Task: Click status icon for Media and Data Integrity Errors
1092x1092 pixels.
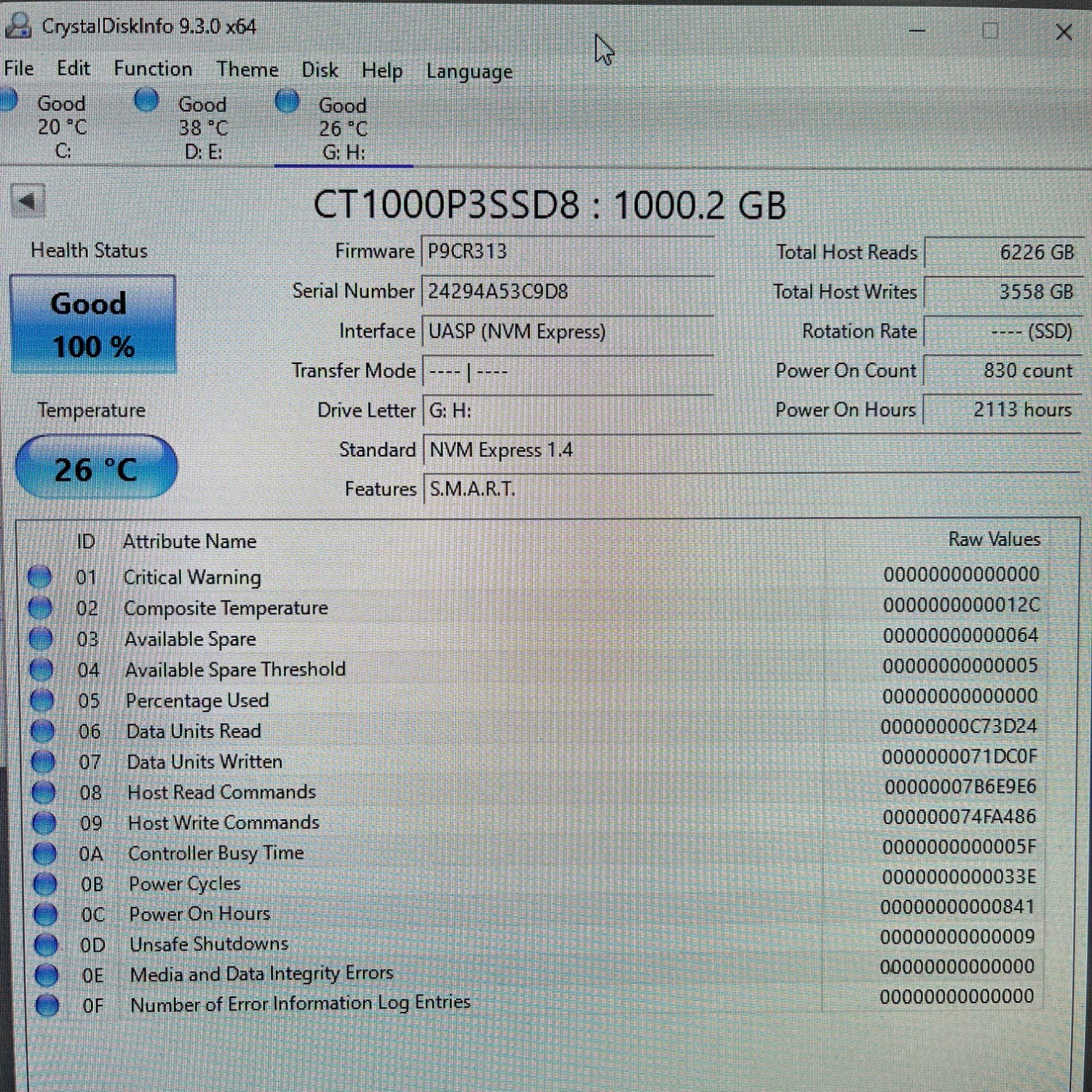Action: point(47,975)
